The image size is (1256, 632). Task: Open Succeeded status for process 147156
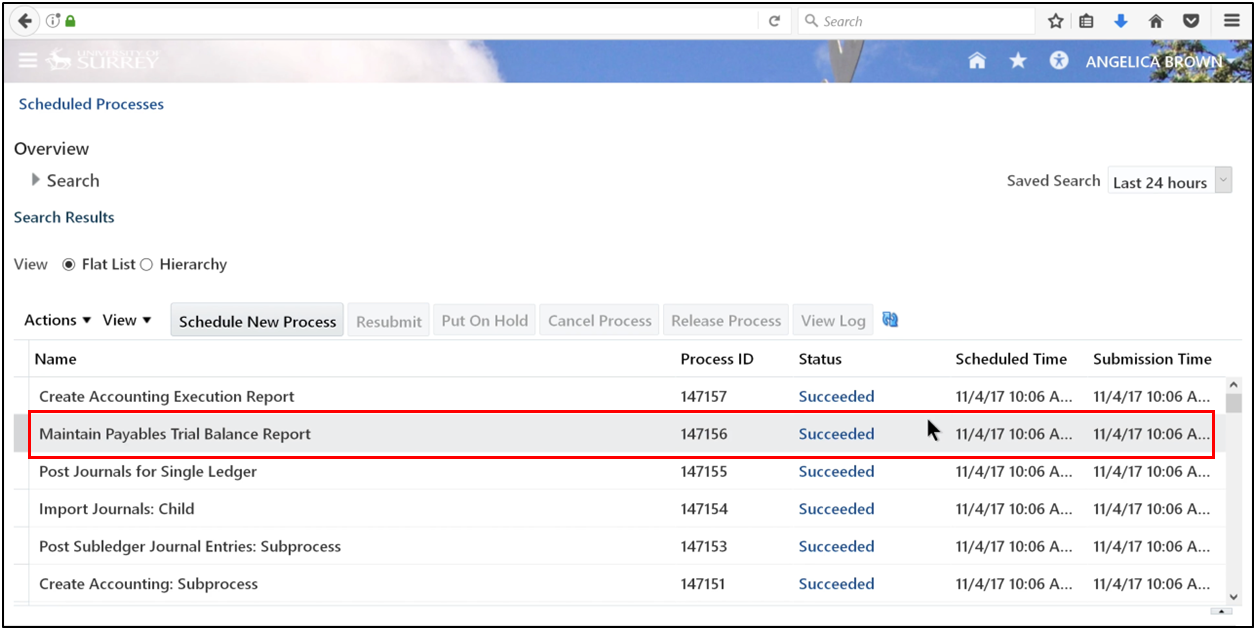click(836, 433)
